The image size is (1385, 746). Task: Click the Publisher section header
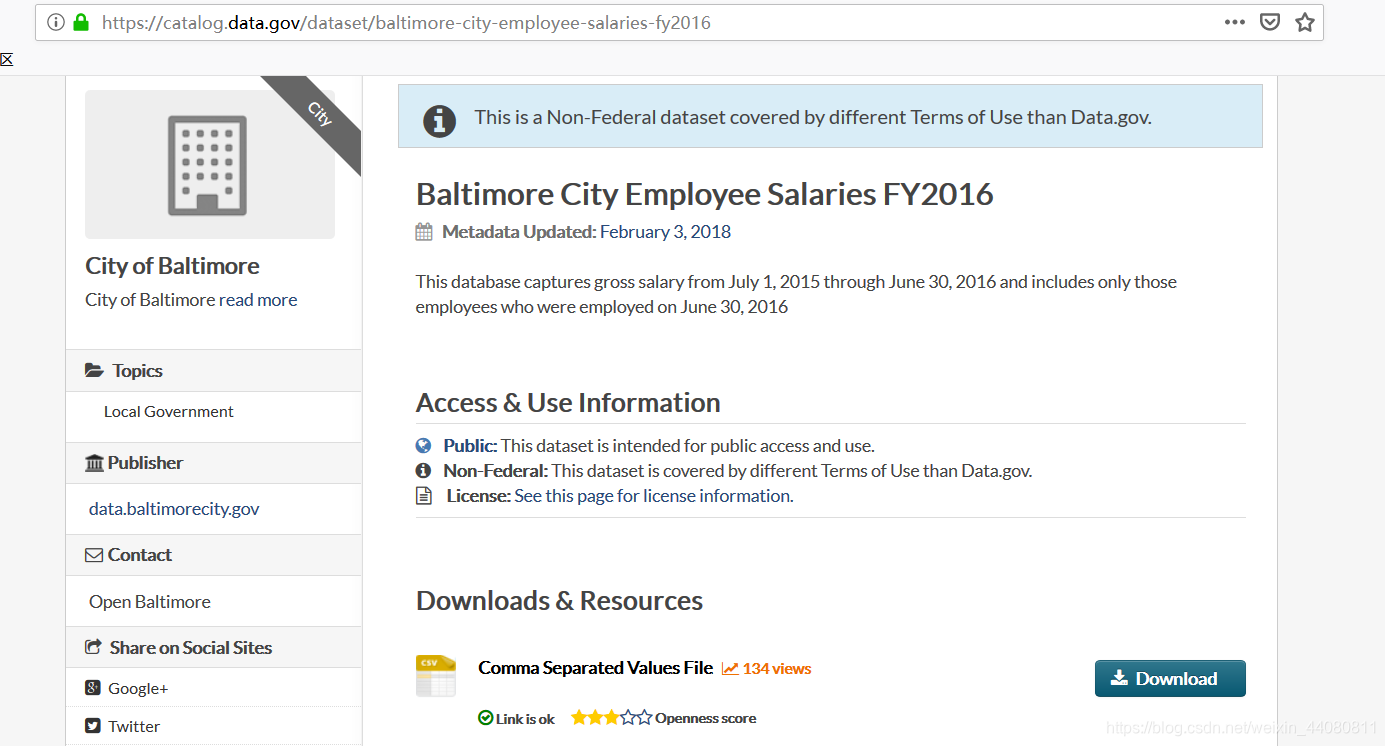214,463
